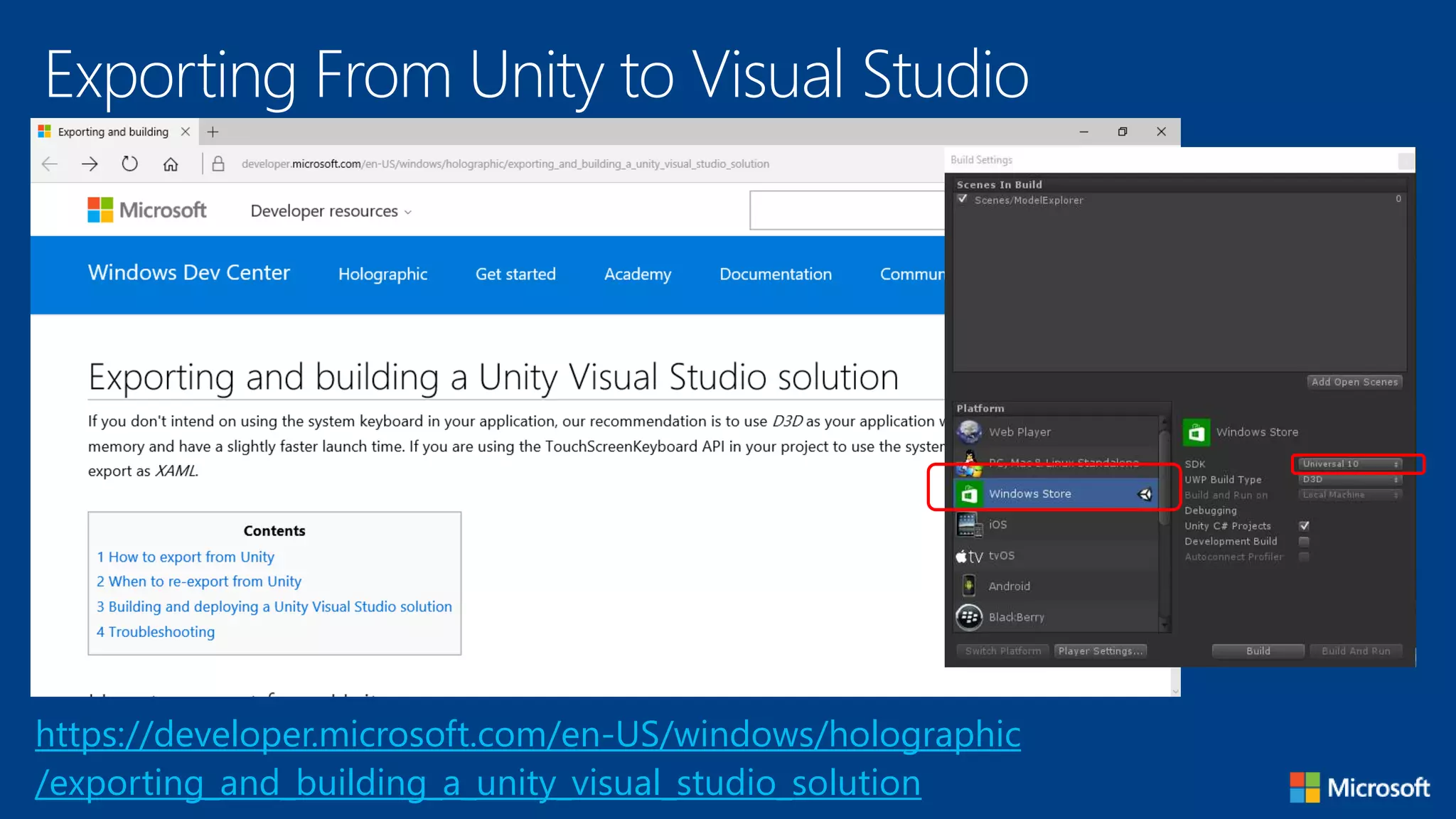The height and width of the screenshot is (819, 1456).
Task: Click the browser home icon
Action: pos(171,164)
